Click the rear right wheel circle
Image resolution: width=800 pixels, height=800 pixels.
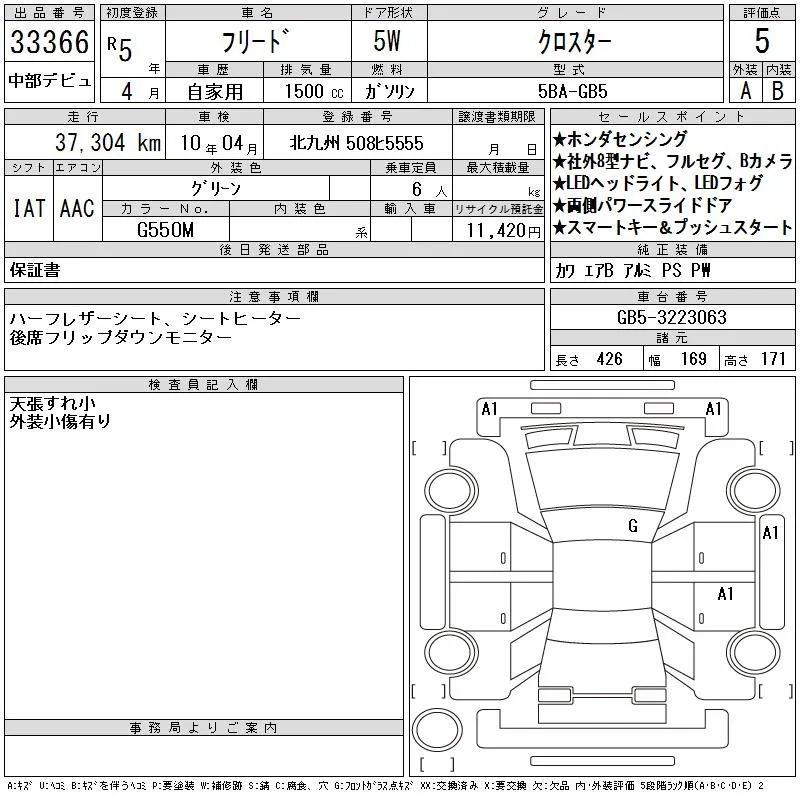[754, 652]
